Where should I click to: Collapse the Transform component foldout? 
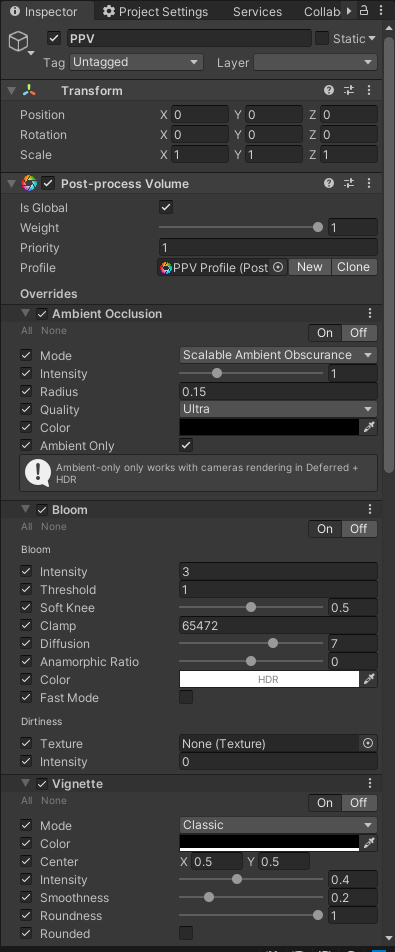click(x=11, y=90)
